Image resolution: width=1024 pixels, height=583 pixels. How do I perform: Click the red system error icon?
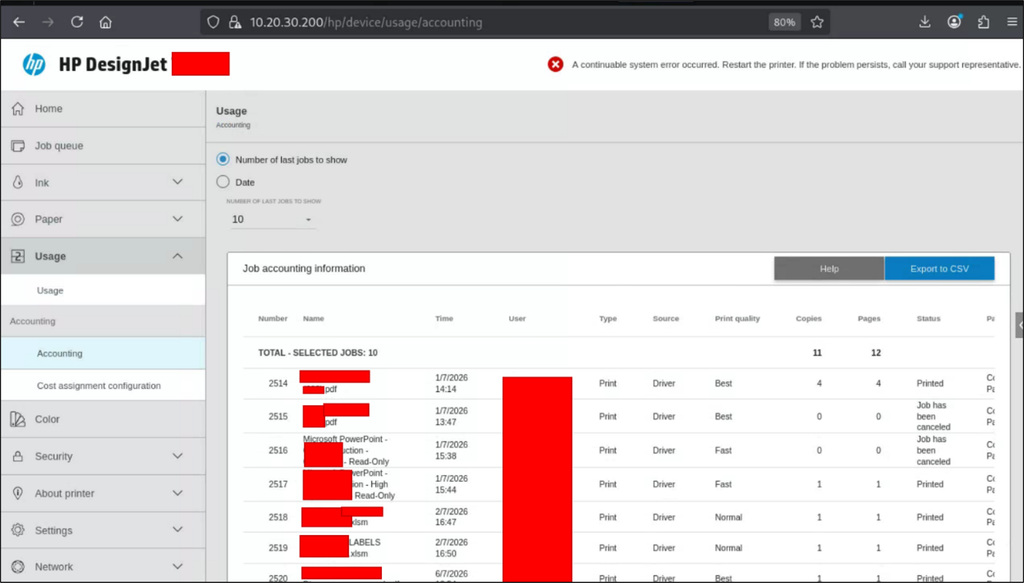[x=555, y=64]
